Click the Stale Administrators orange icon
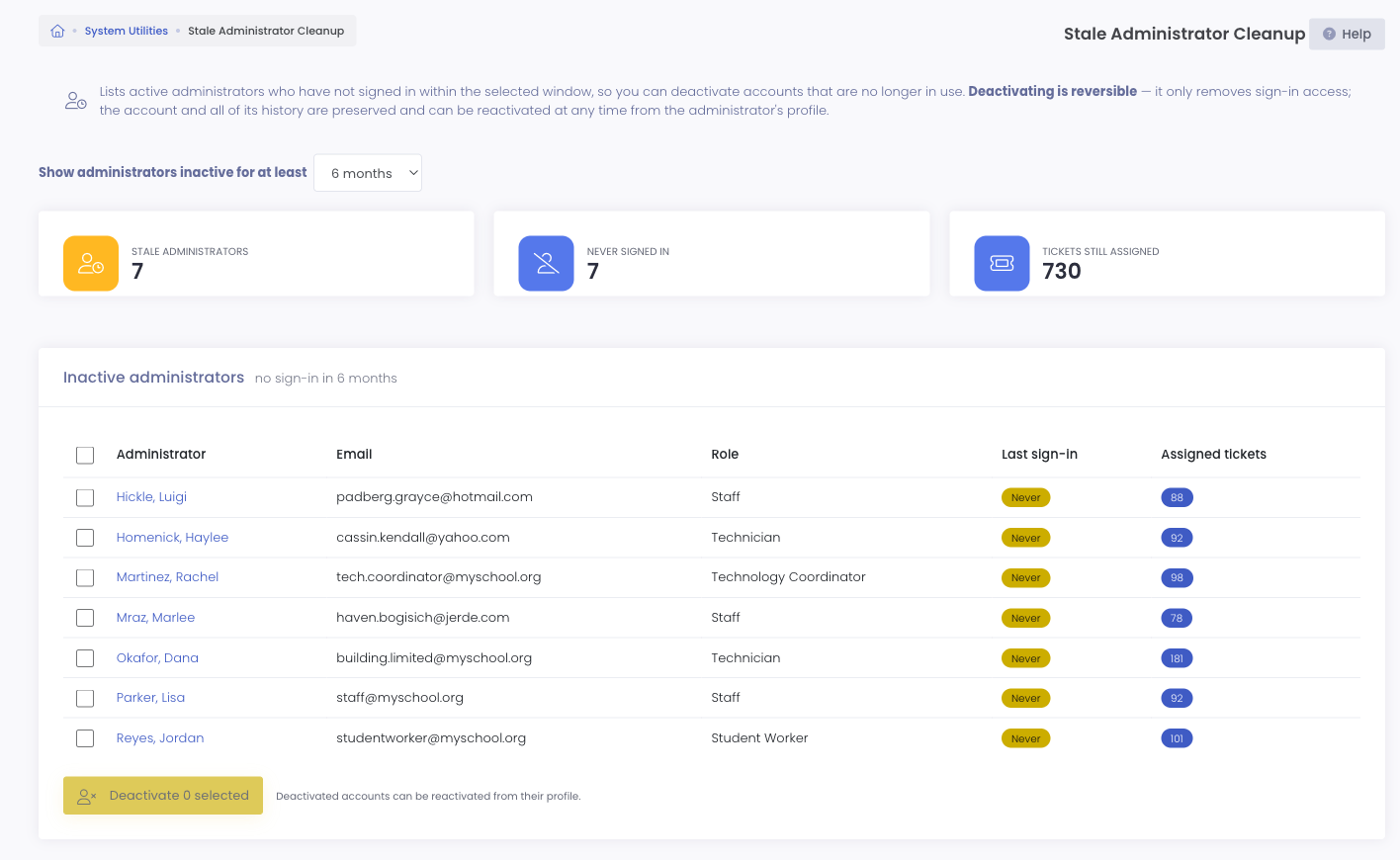Image resolution: width=1400 pixels, height=860 pixels. 91,263
